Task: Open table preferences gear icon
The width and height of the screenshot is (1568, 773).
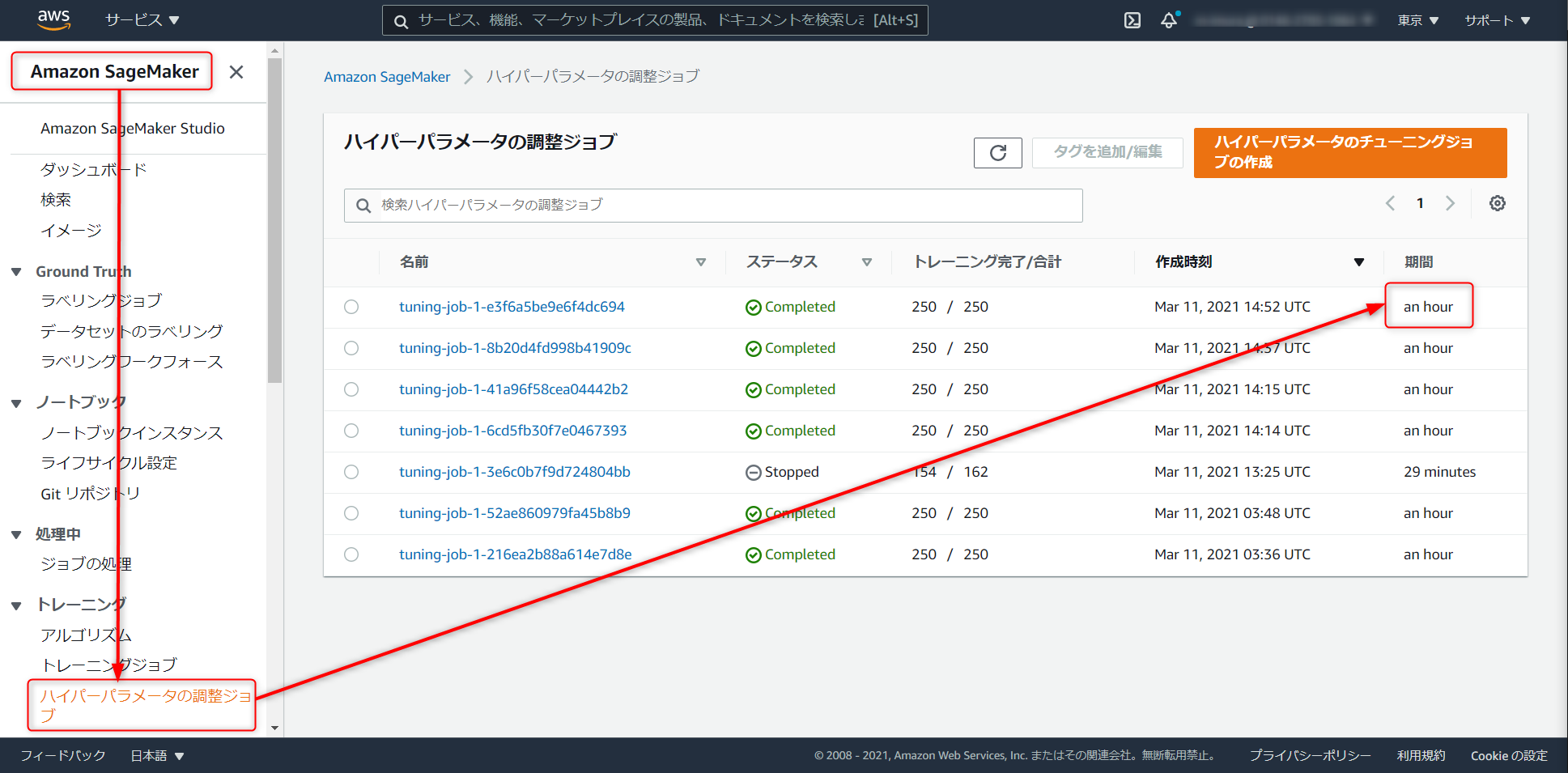Action: point(1497,203)
